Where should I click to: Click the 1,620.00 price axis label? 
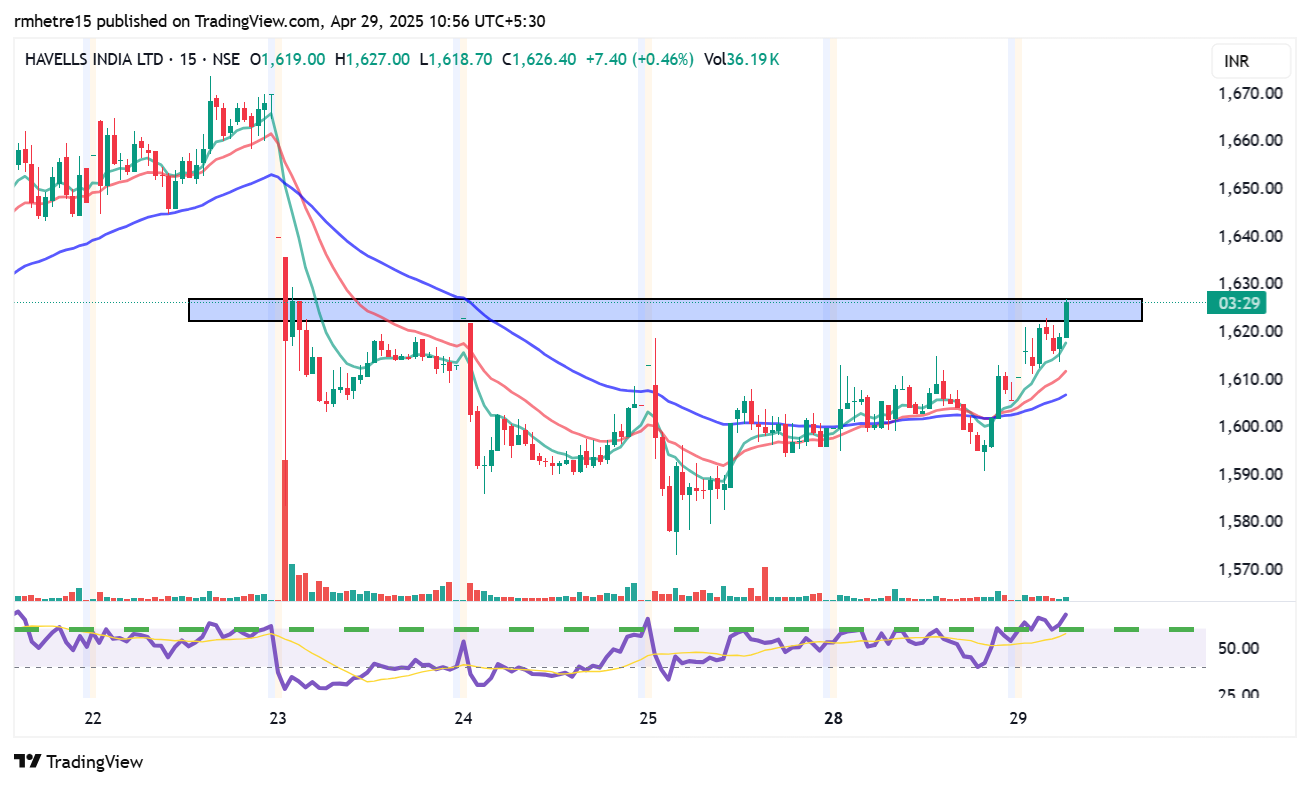(x=1250, y=331)
